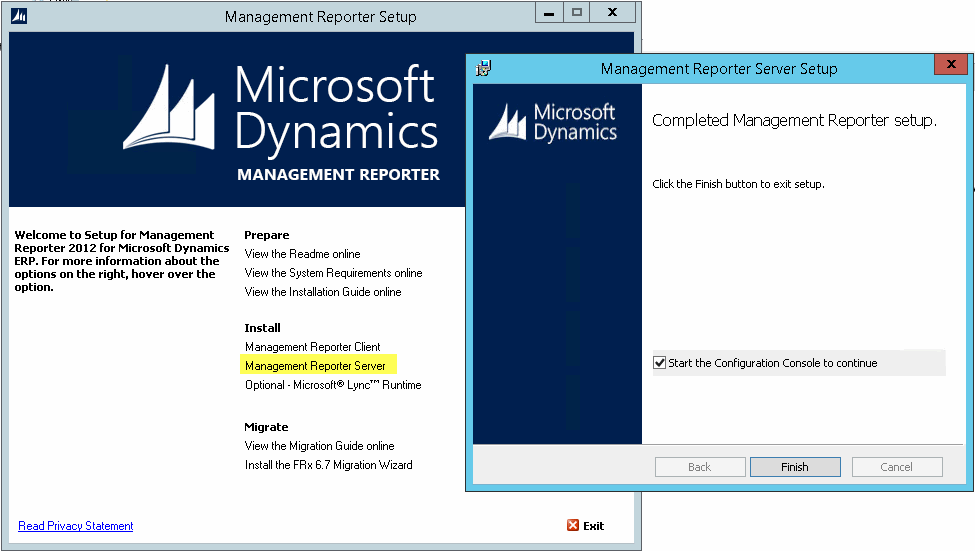Click the Management Reporter Setup title bar icon
Screen dimensions: 975x551
(x=19, y=16)
